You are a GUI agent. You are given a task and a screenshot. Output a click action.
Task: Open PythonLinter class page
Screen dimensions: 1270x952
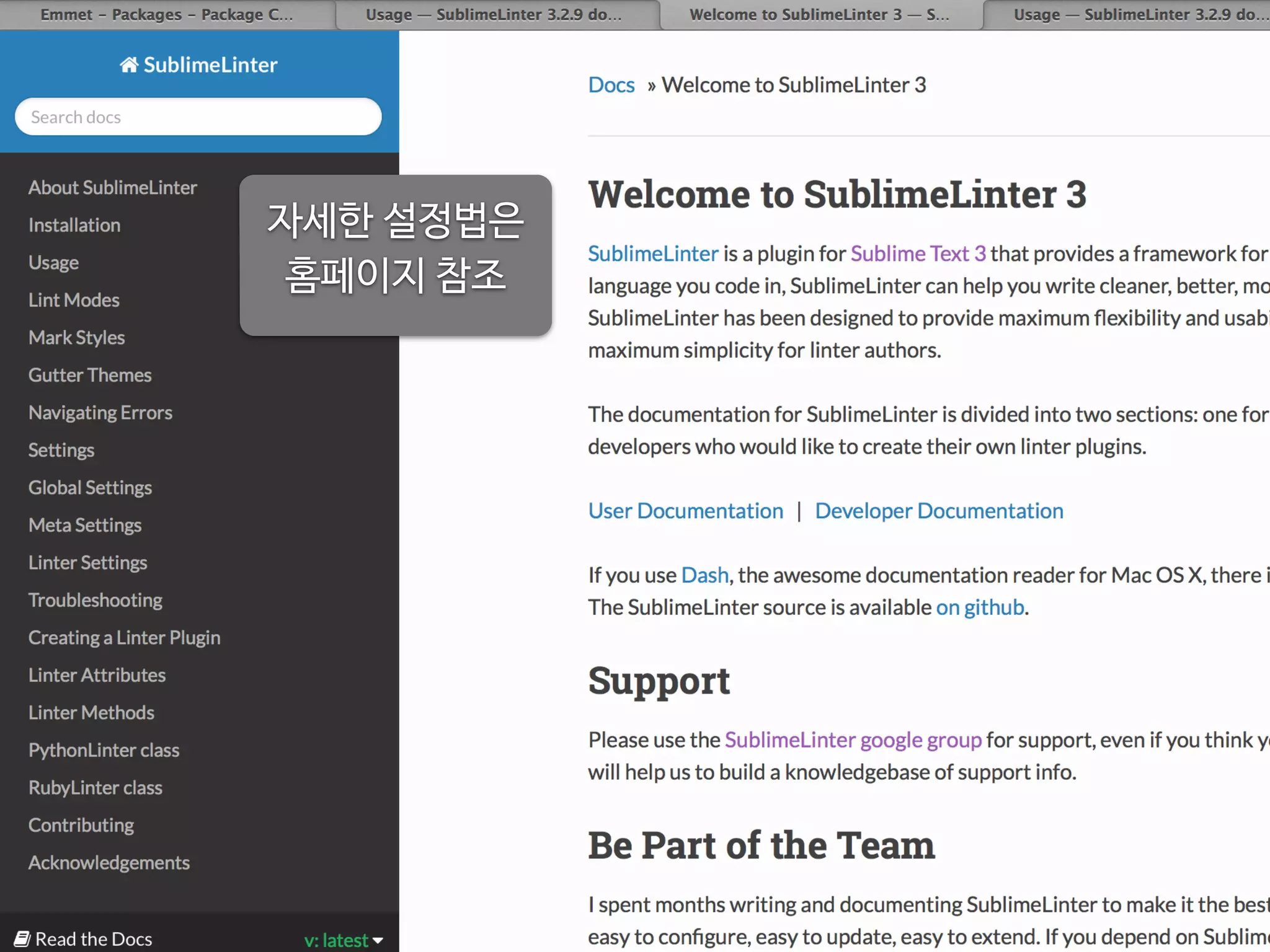[104, 750]
